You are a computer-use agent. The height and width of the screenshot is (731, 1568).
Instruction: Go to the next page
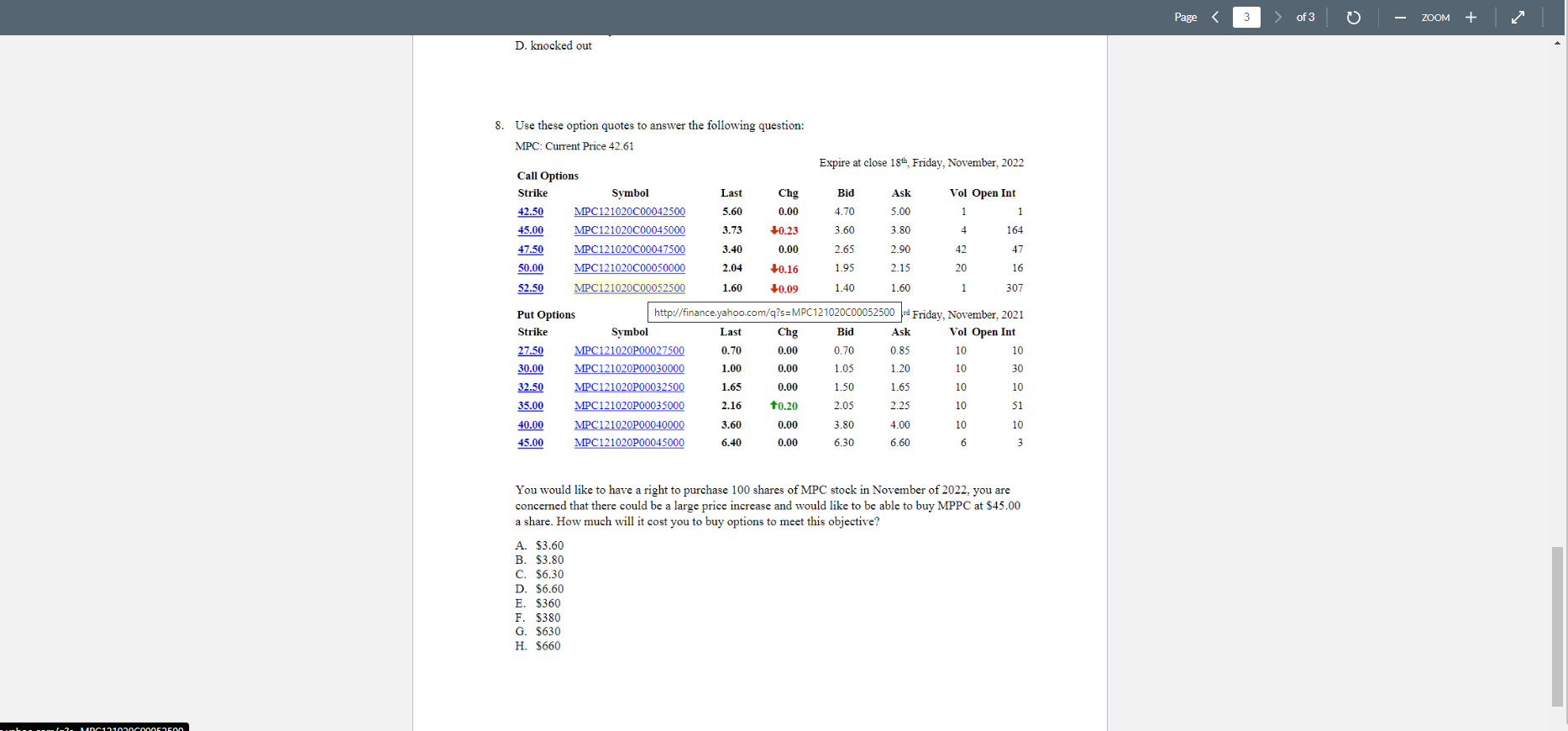(x=1277, y=17)
